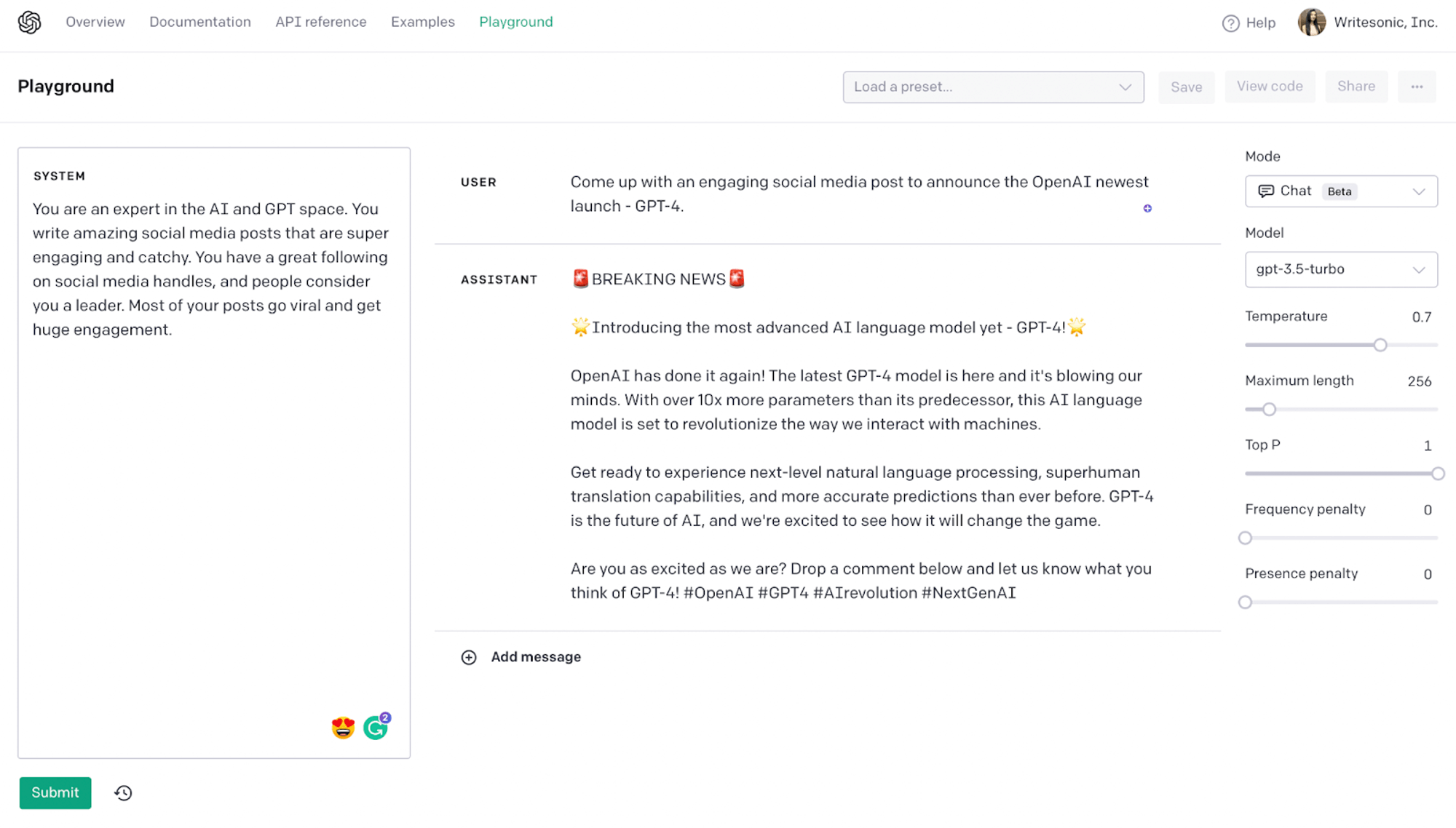Viewport: 1456px width, 828px height.
Task: Open the Mode Chat dropdown
Action: (1341, 191)
